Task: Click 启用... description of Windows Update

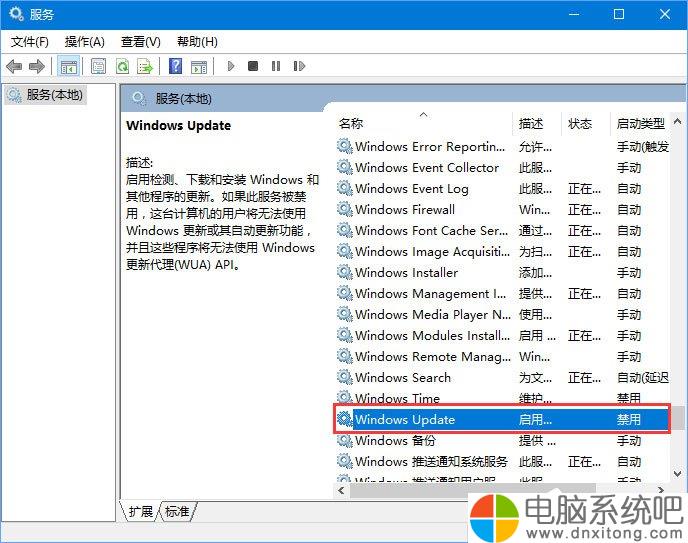Action: [535, 420]
